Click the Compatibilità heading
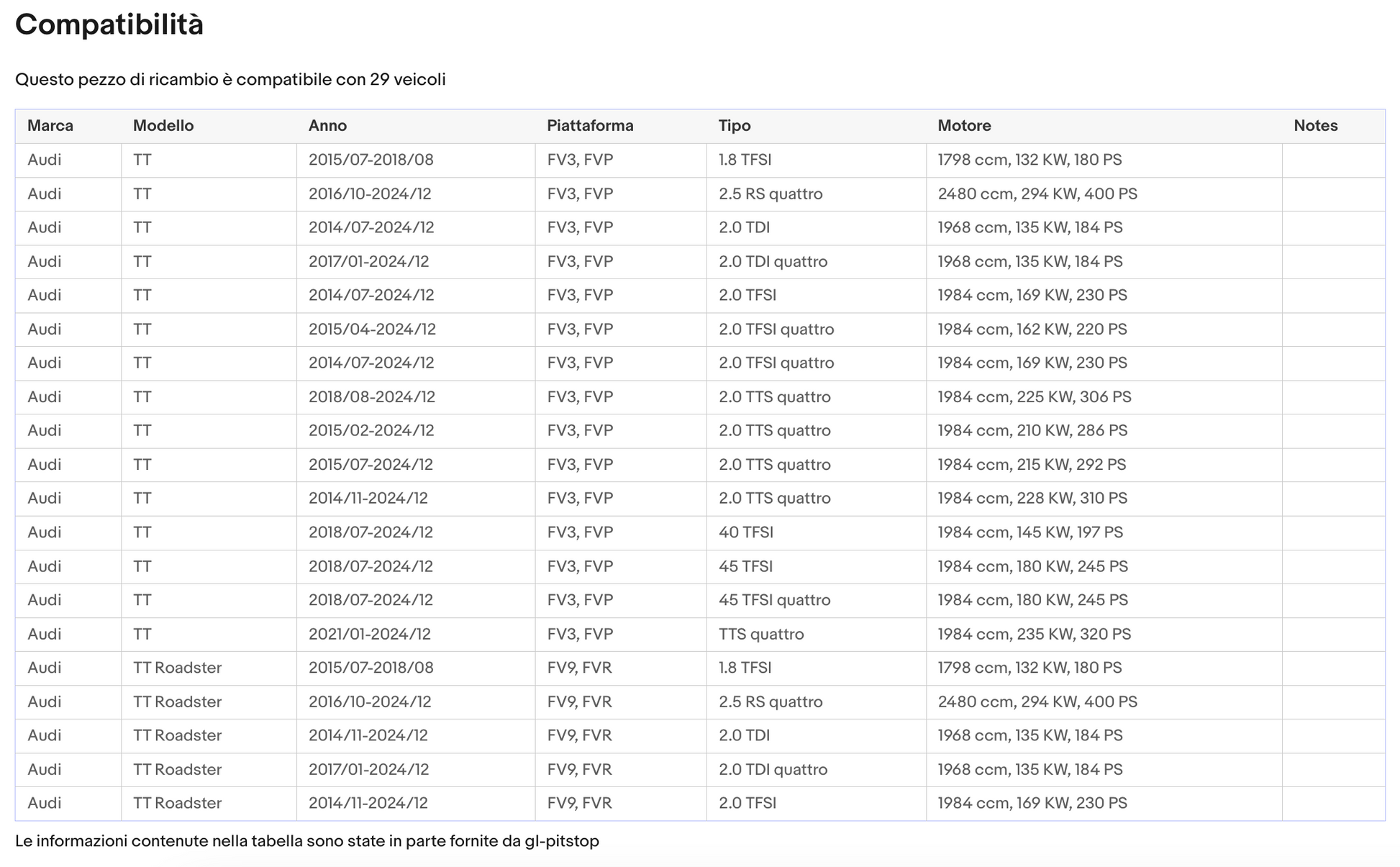Viewport: 1400px width, 867px height. (x=109, y=25)
